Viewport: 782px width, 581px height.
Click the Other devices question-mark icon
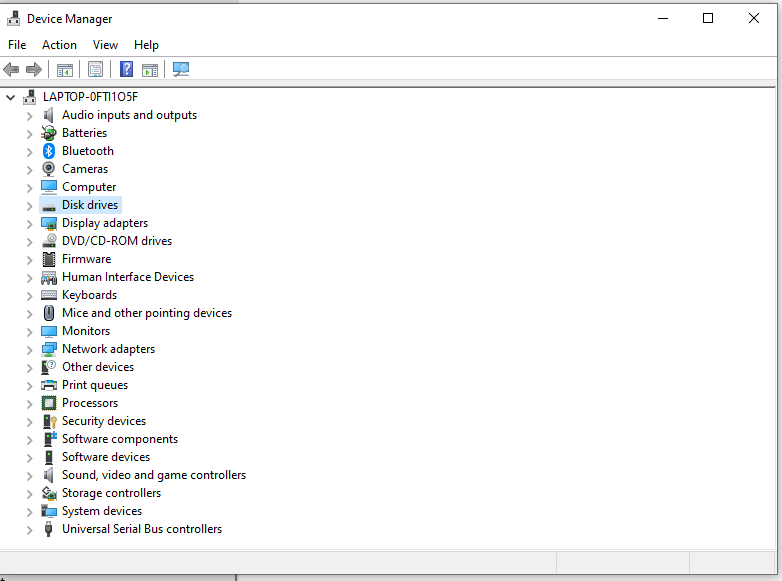point(48,367)
